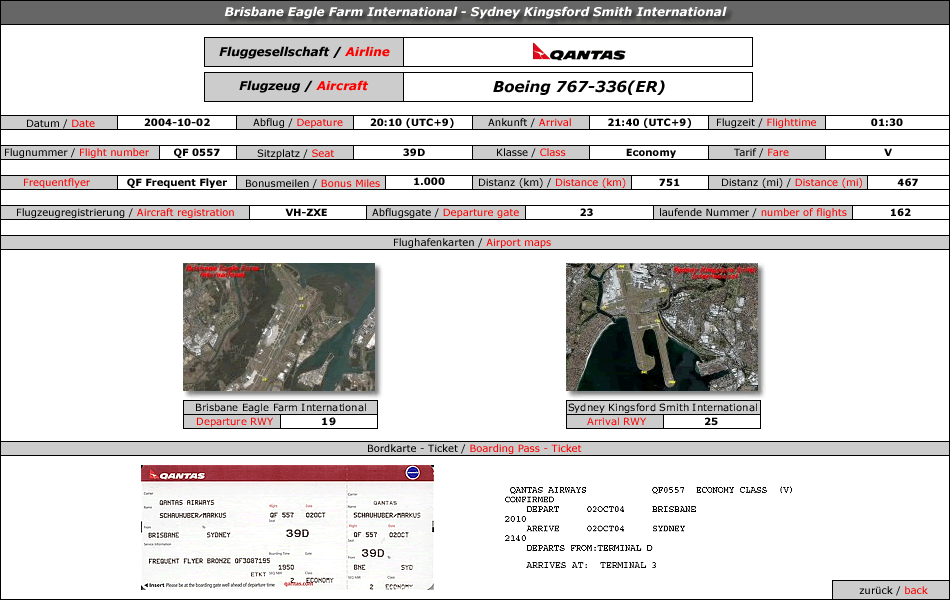Click the DEPARTS FROM:TERMINAL D line

(589, 548)
